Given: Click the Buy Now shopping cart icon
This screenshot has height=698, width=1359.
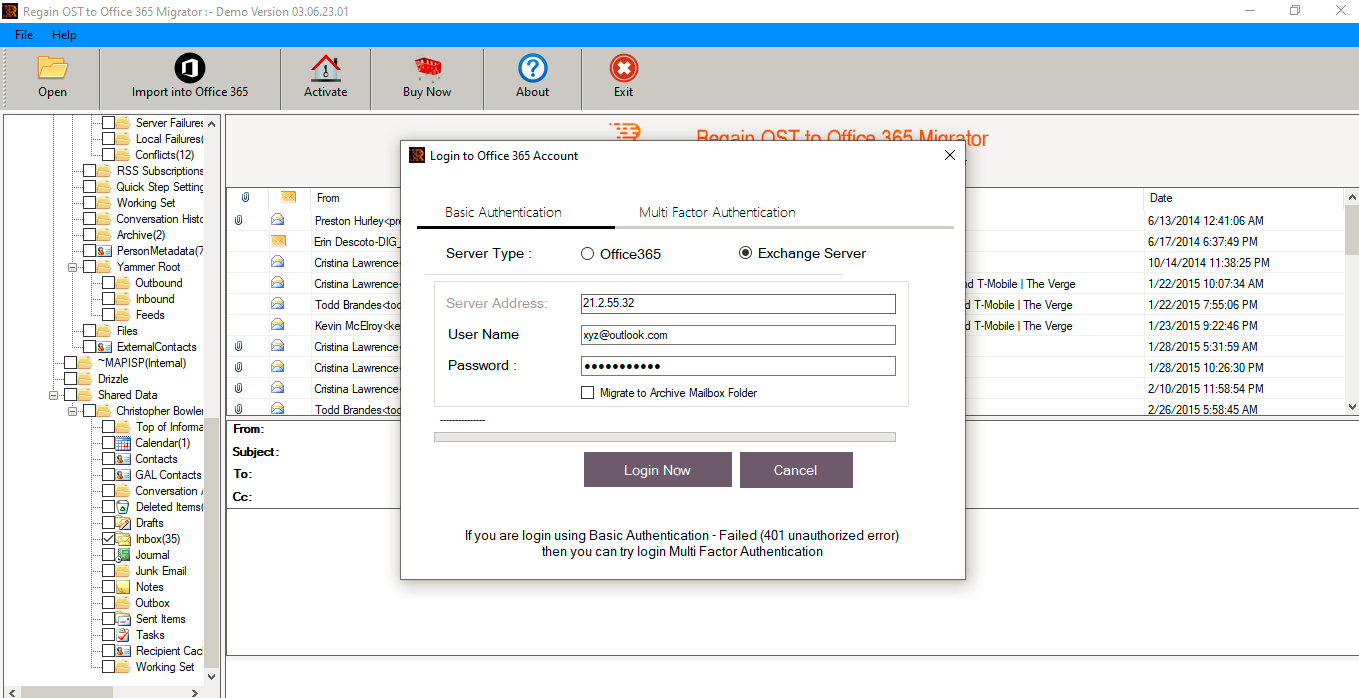Looking at the screenshot, I should 427,68.
